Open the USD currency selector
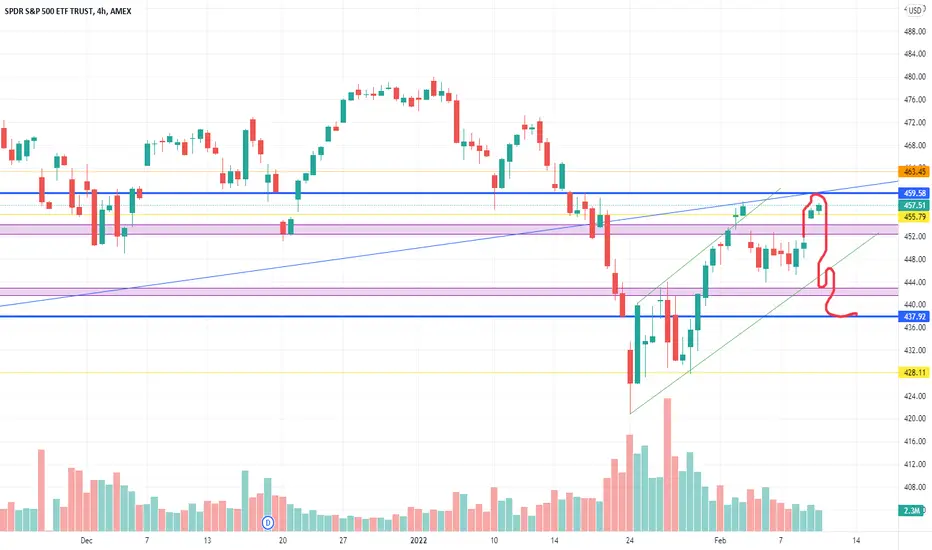 pyautogui.click(x=913, y=11)
